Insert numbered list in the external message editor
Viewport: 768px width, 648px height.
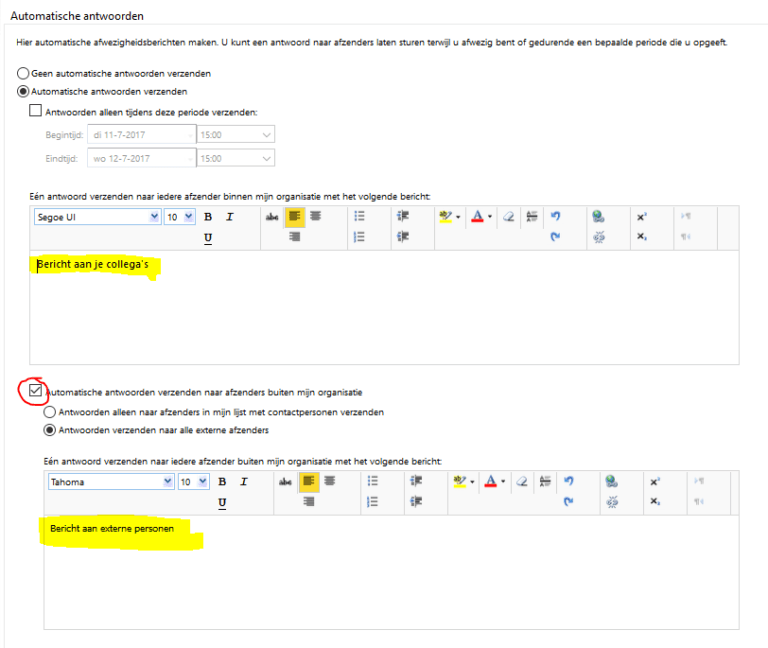(373, 502)
